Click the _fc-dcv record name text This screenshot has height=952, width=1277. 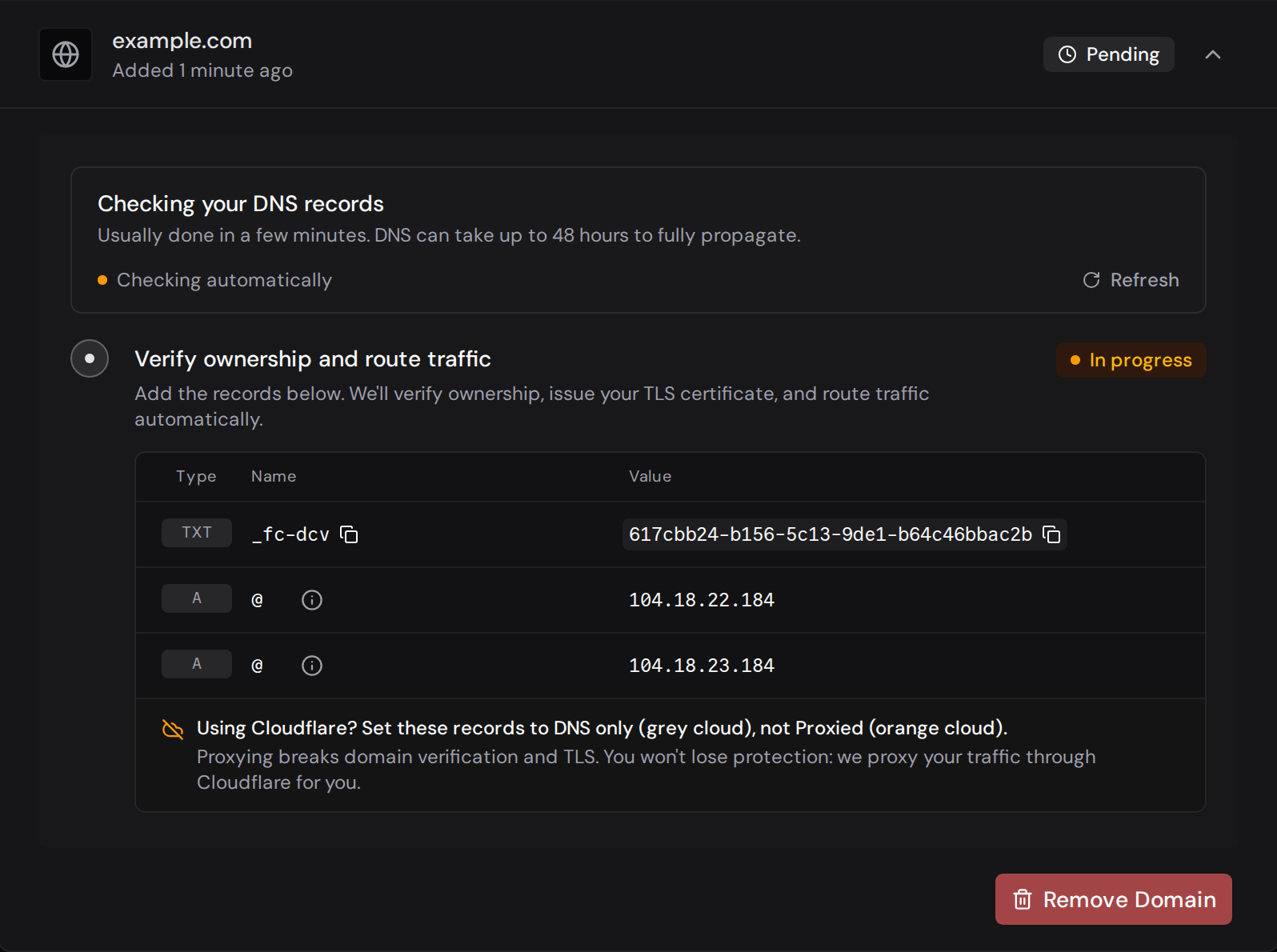(x=290, y=534)
